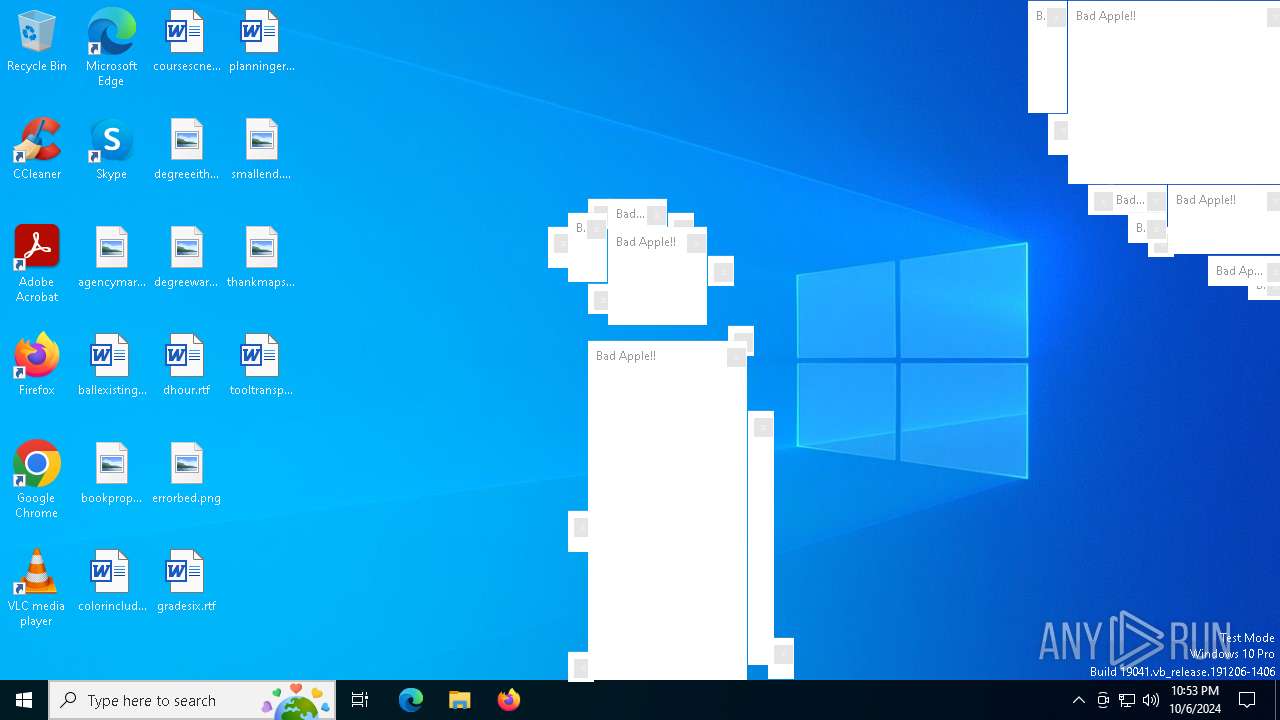Close the large center Bad Apple!! window

(x=736, y=356)
